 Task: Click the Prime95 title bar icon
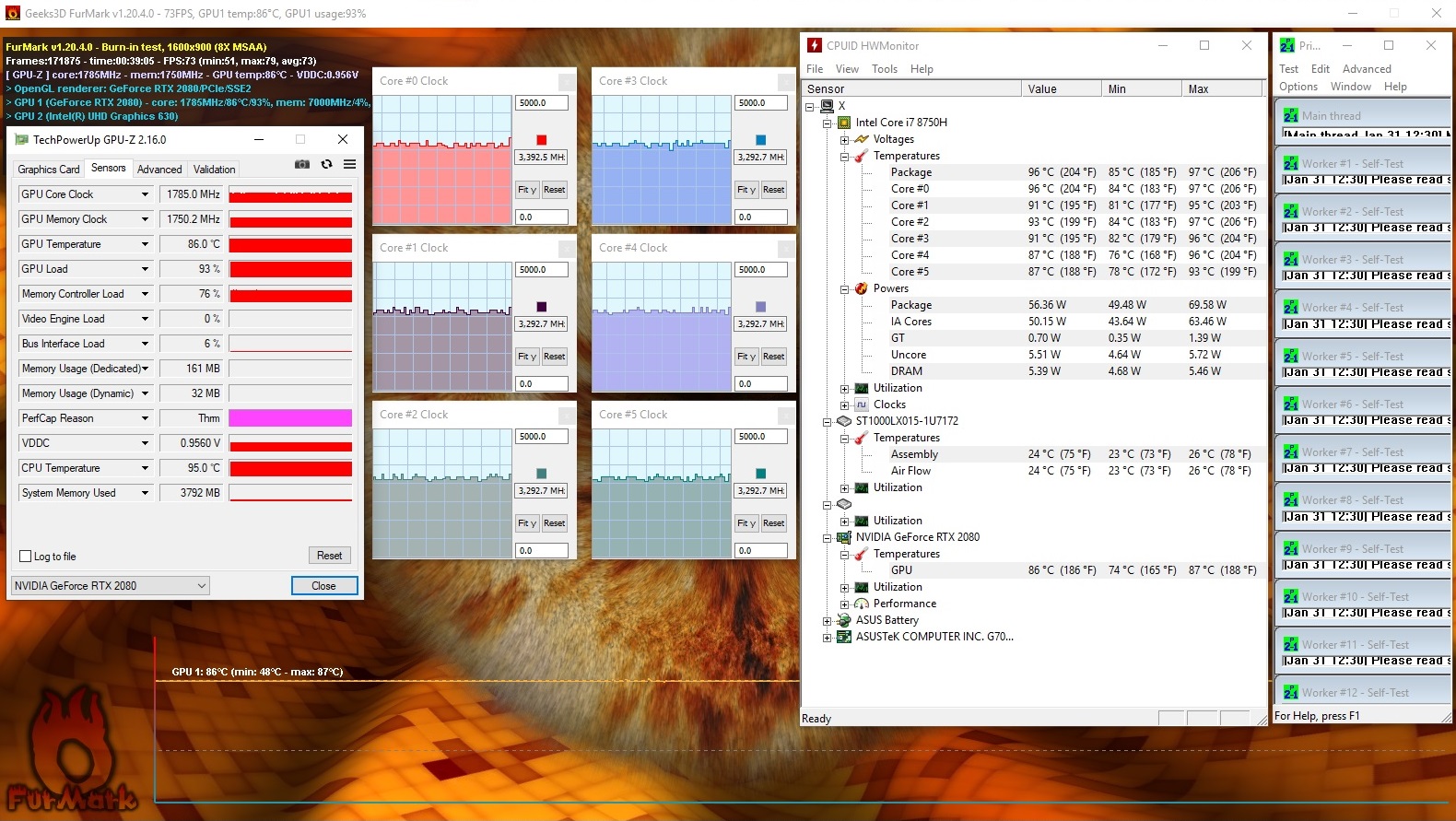[1287, 45]
